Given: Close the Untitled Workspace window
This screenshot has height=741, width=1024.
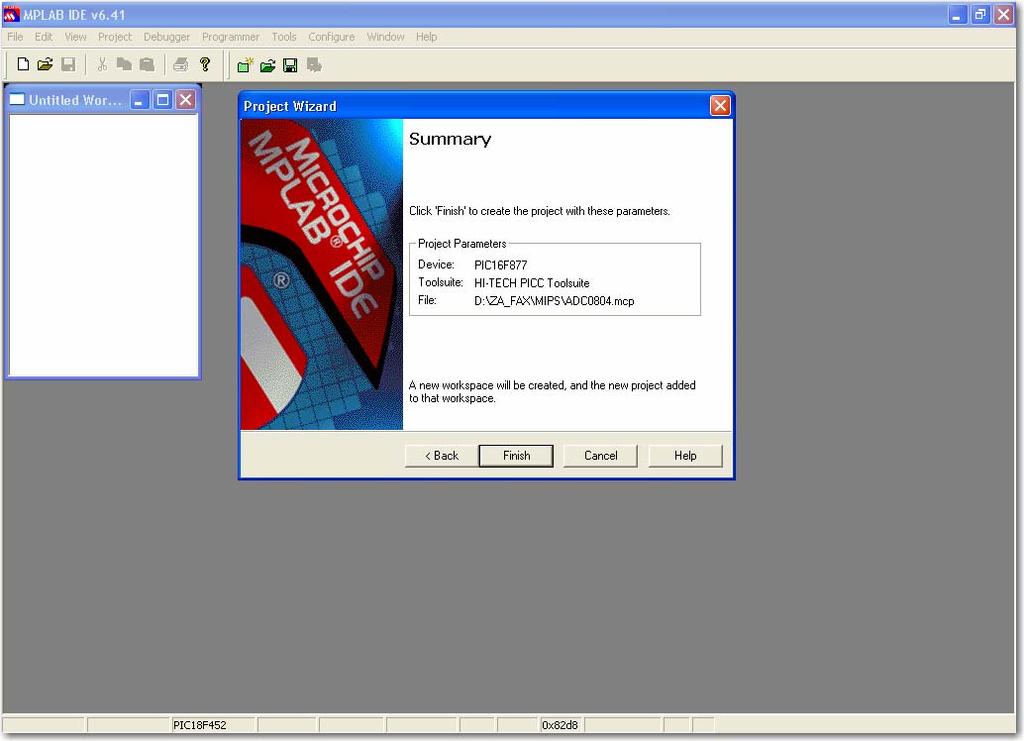Looking at the screenshot, I should pyautogui.click(x=185, y=100).
